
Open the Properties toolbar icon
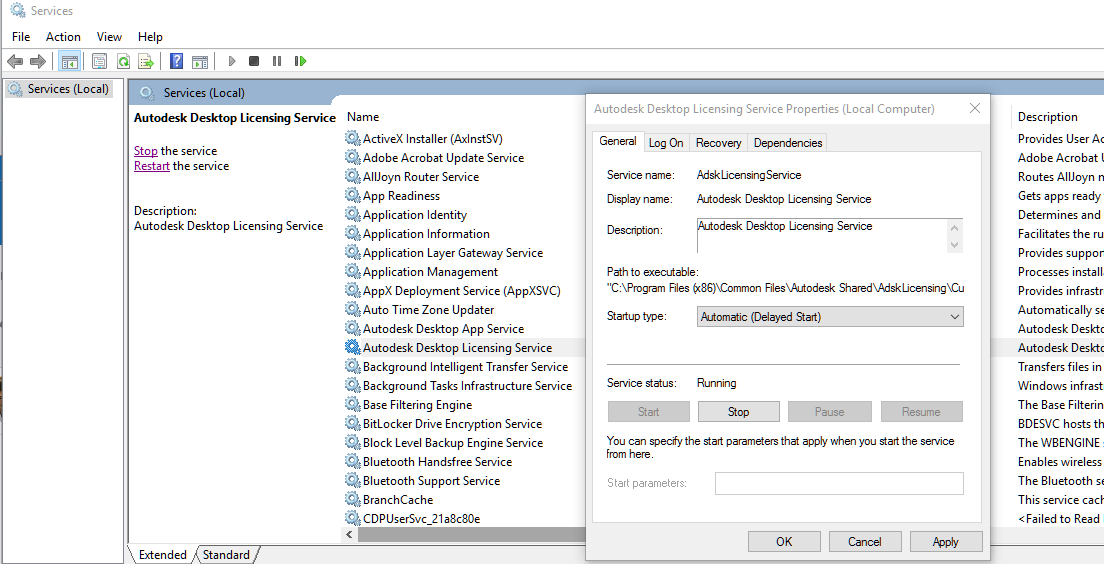[99, 61]
